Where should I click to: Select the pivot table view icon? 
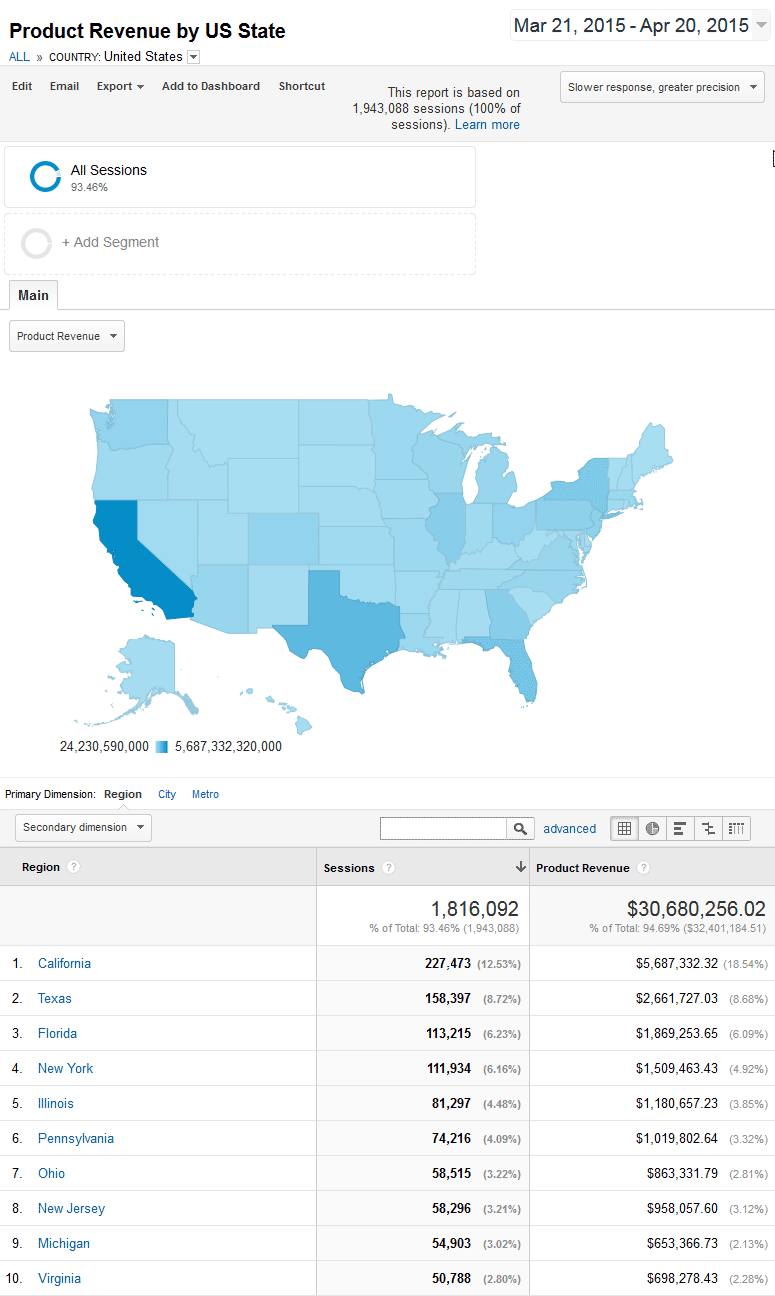pos(736,828)
